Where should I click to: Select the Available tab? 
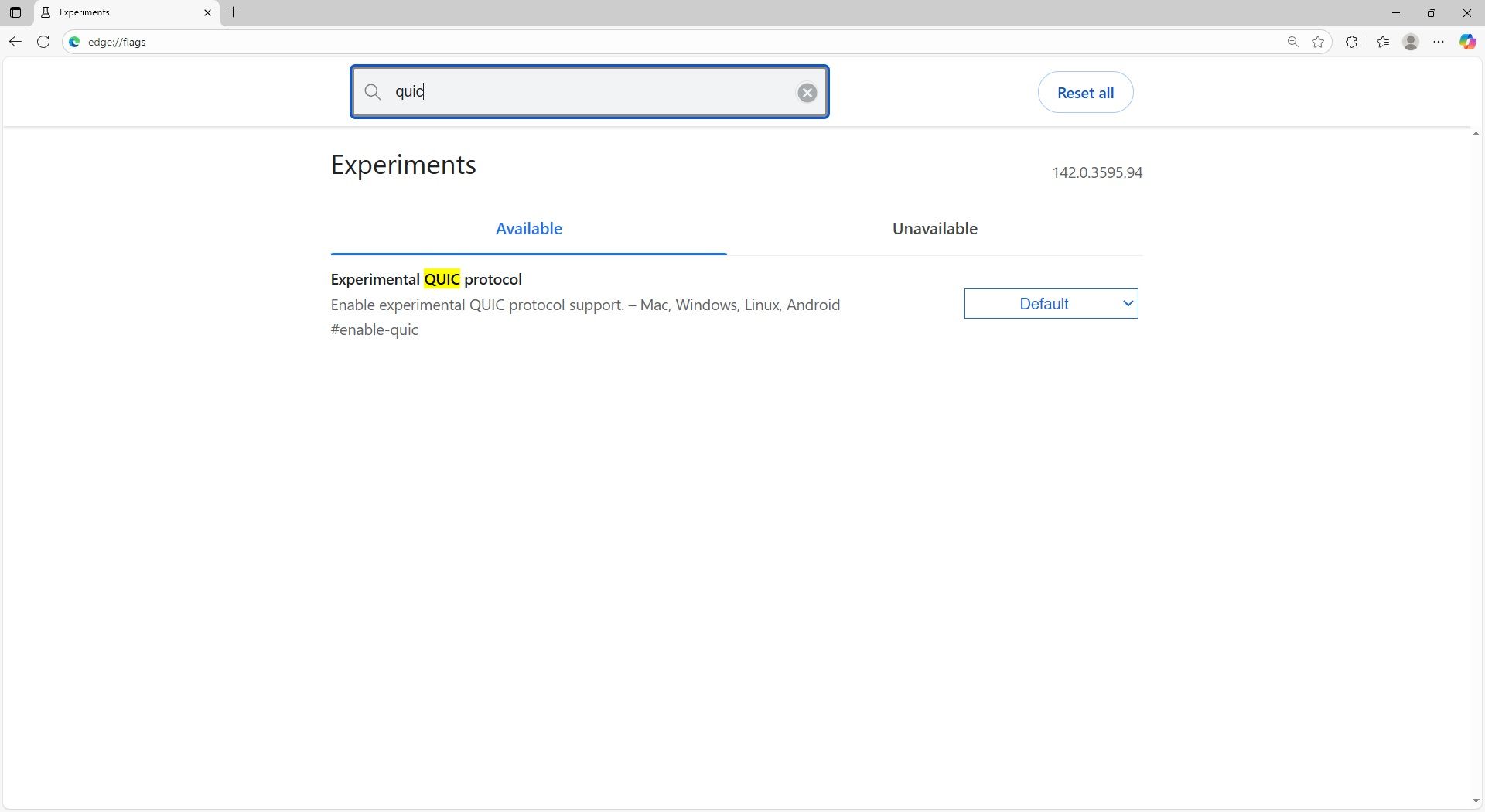click(x=528, y=229)
